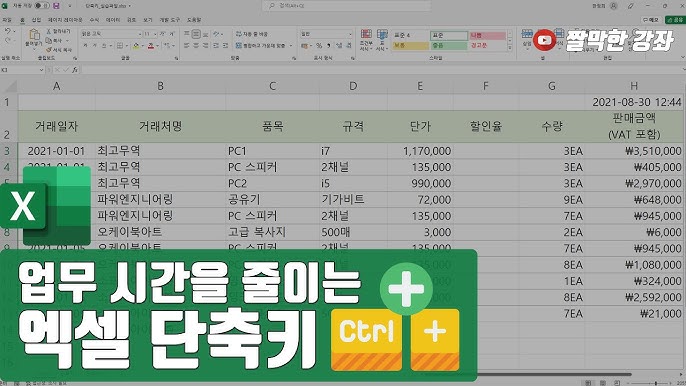
Task: Open Customize Quick Access Toolbar dropdown
Action: (70, 6)
